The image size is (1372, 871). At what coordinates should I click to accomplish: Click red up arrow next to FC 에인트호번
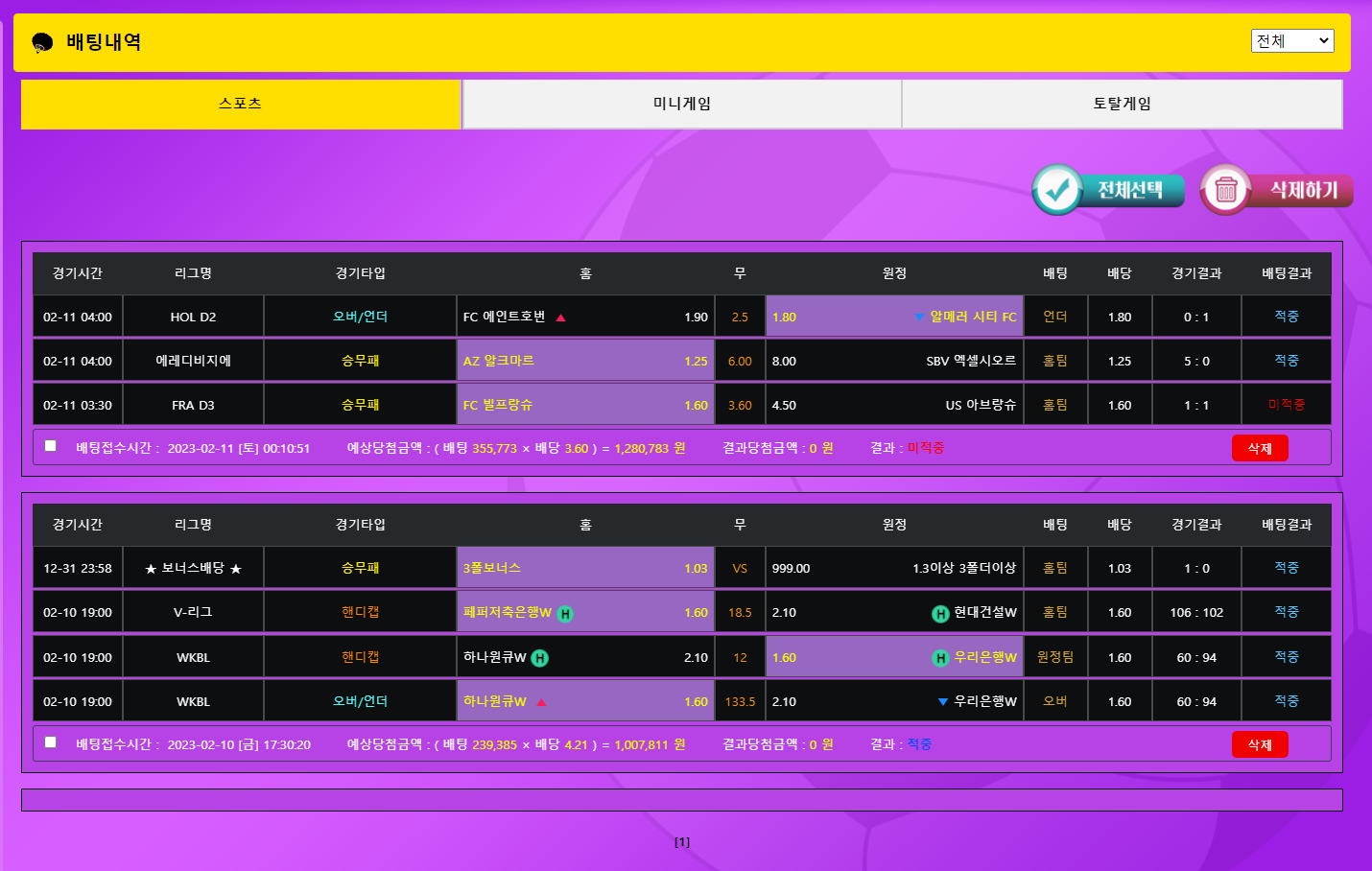pyautogui.click(x=561, y=318)
